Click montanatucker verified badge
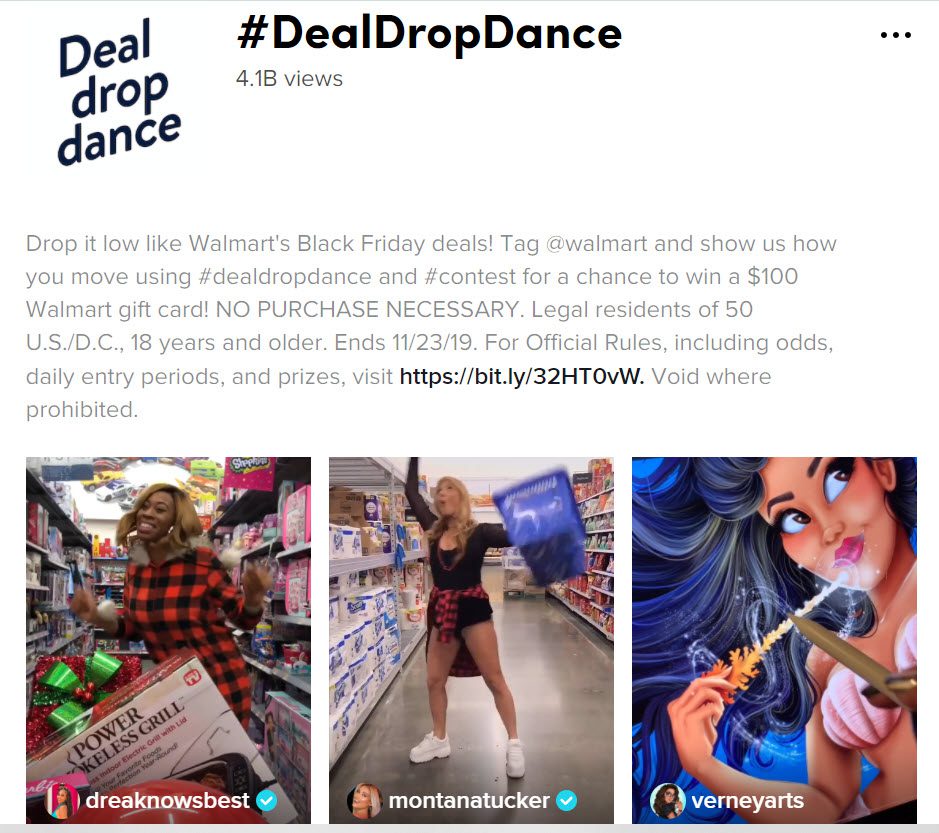This screenshot has width=939, height=833. click(567, 800)
